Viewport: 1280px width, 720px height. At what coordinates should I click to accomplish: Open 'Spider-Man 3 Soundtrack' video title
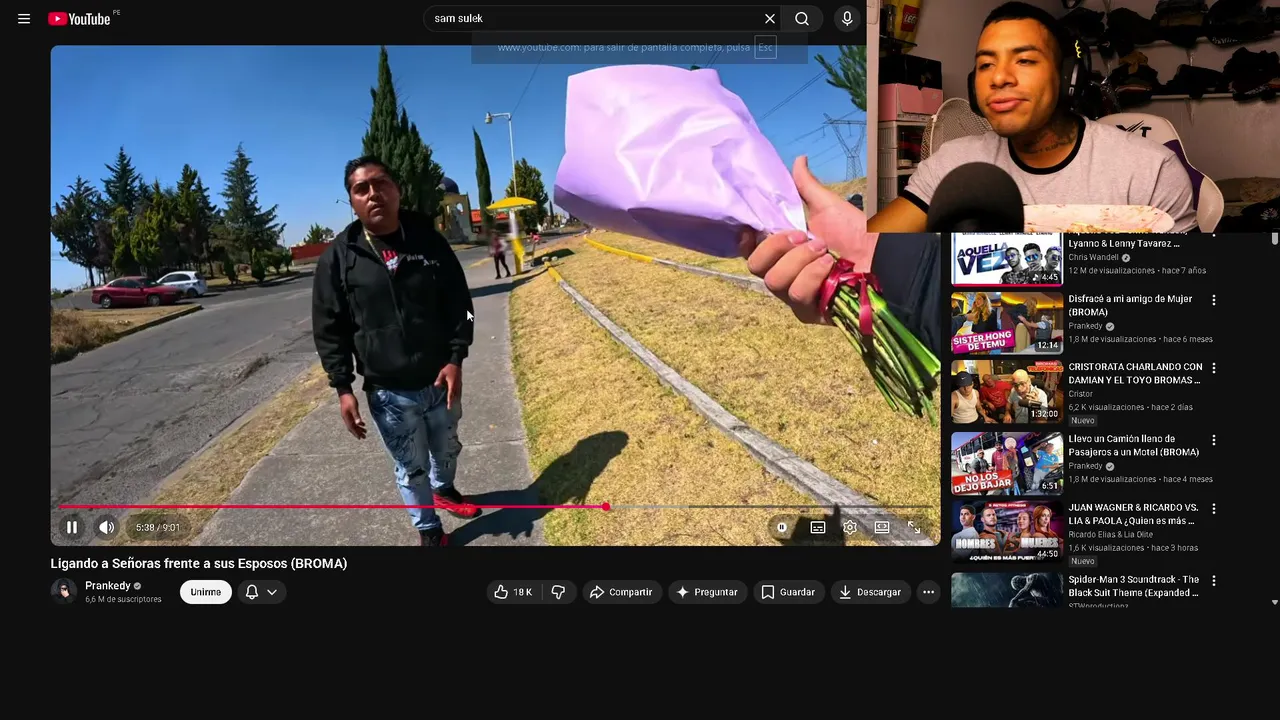(x=1133, y=586)
